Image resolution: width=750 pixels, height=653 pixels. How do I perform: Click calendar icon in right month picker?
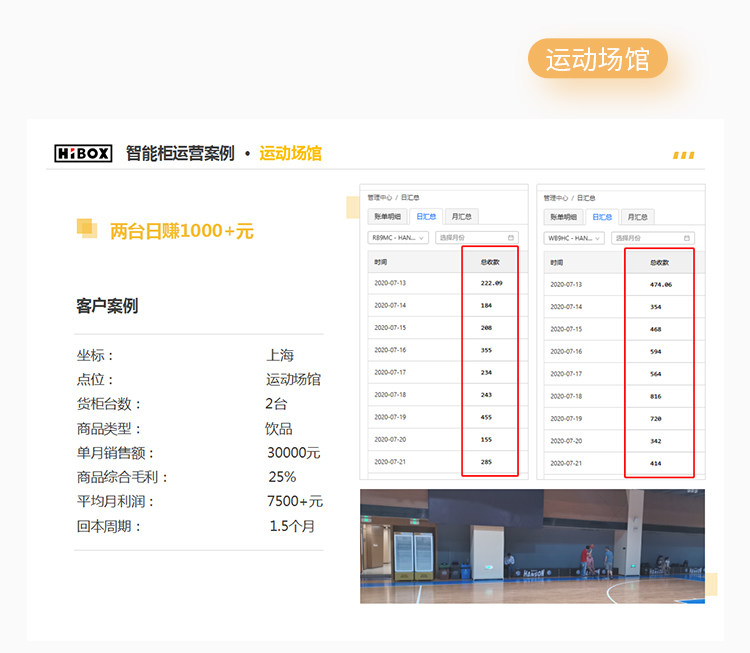tap(686, 238)
